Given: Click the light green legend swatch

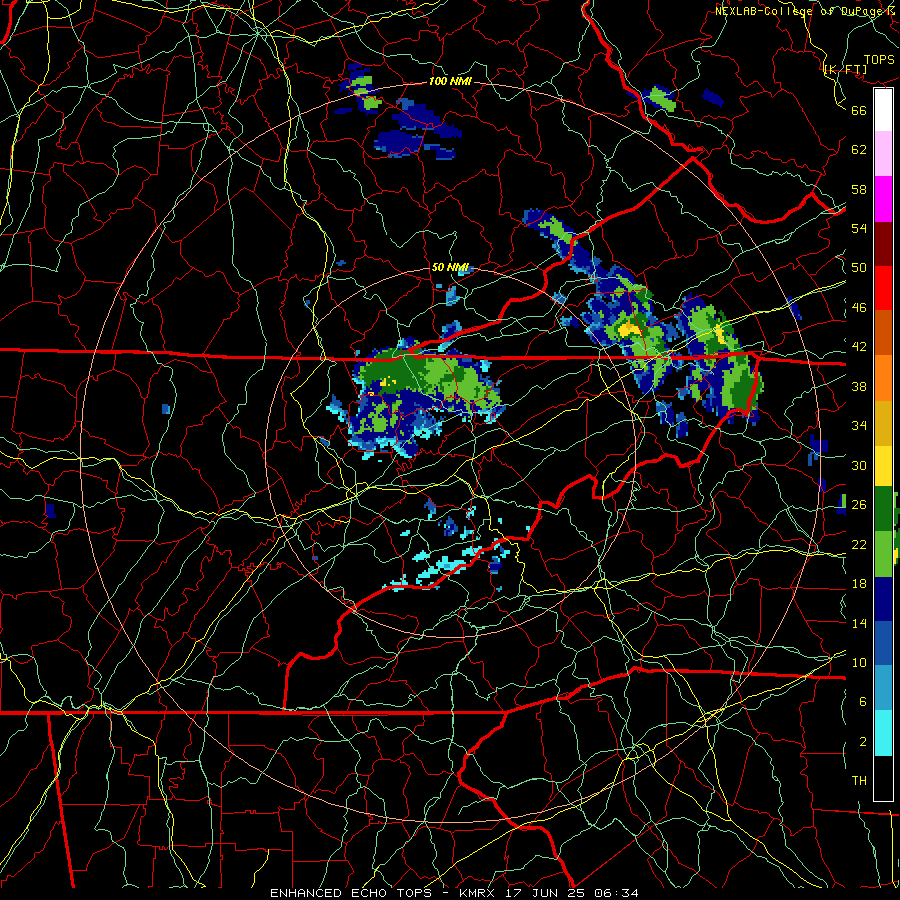Looking at the screenshot, I should (883, 554).
